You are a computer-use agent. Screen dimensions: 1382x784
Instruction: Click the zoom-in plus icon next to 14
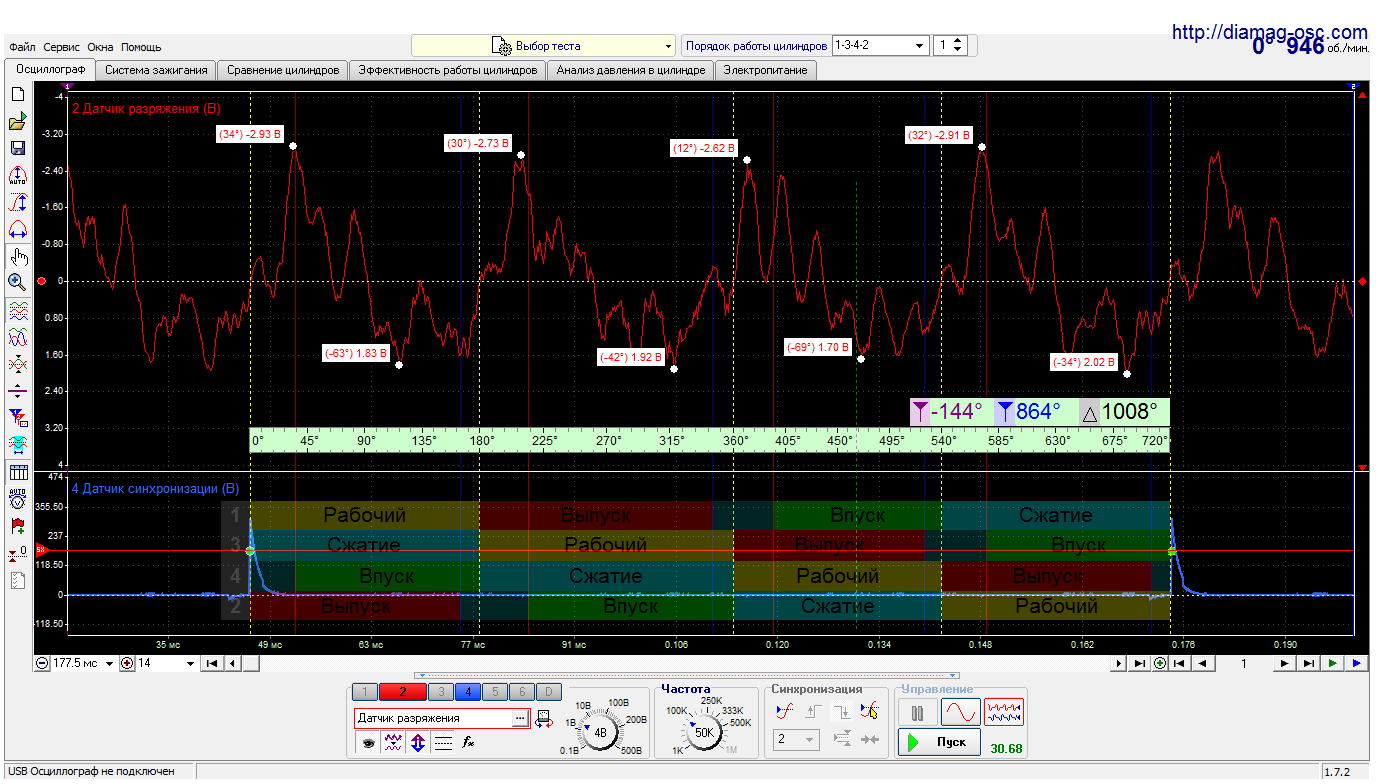[127, 663]
